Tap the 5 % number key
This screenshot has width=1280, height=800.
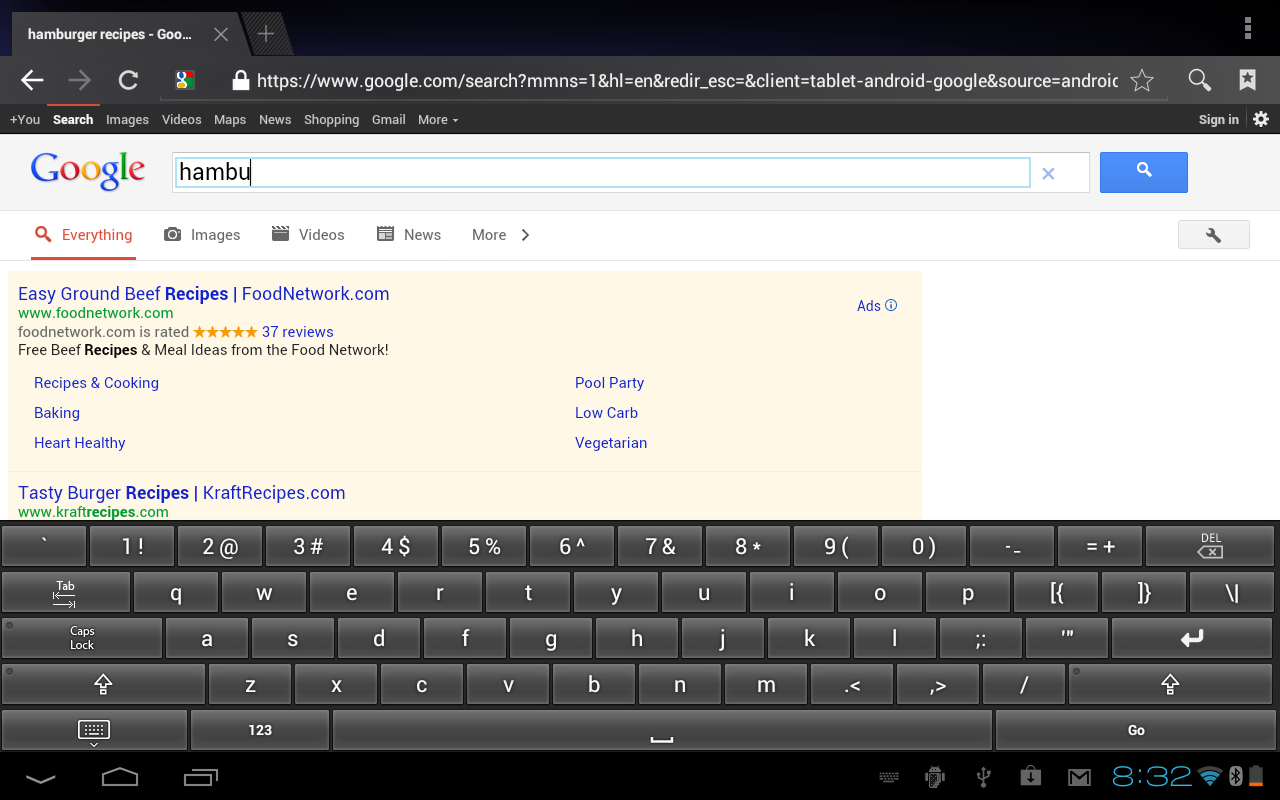[x=484, y=546]
